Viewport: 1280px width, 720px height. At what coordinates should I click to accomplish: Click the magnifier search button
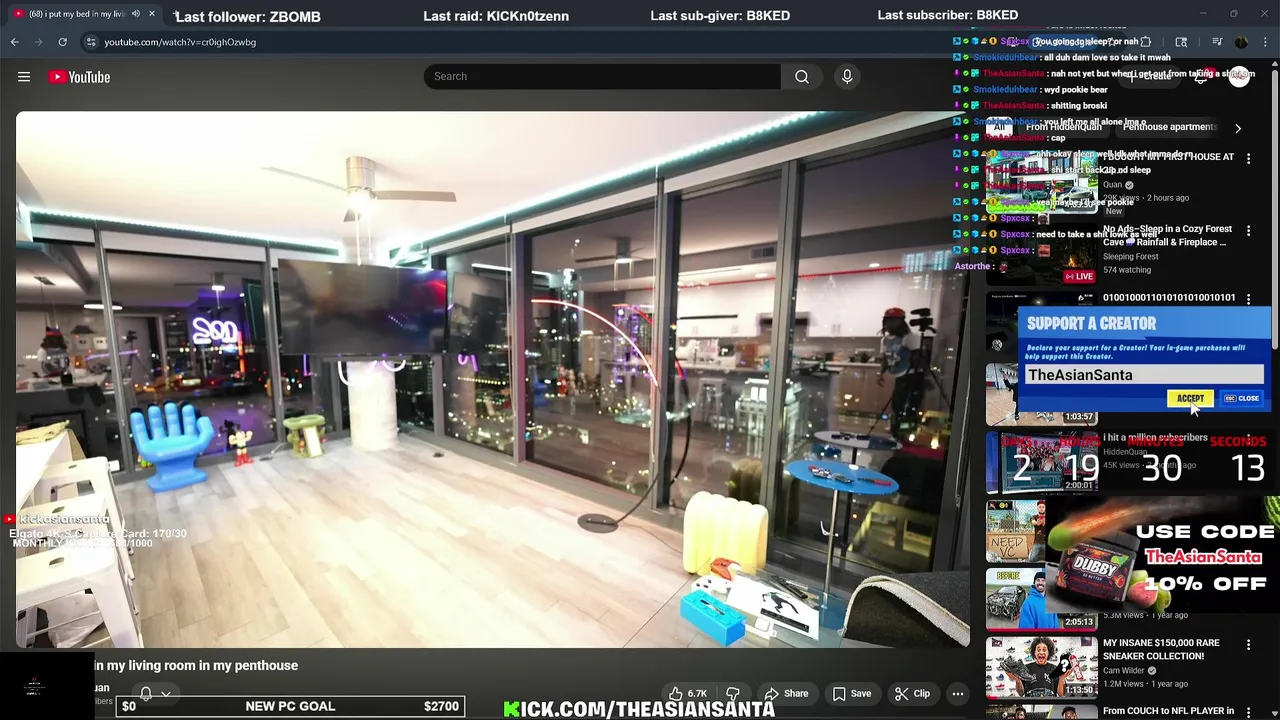(802, 77)
